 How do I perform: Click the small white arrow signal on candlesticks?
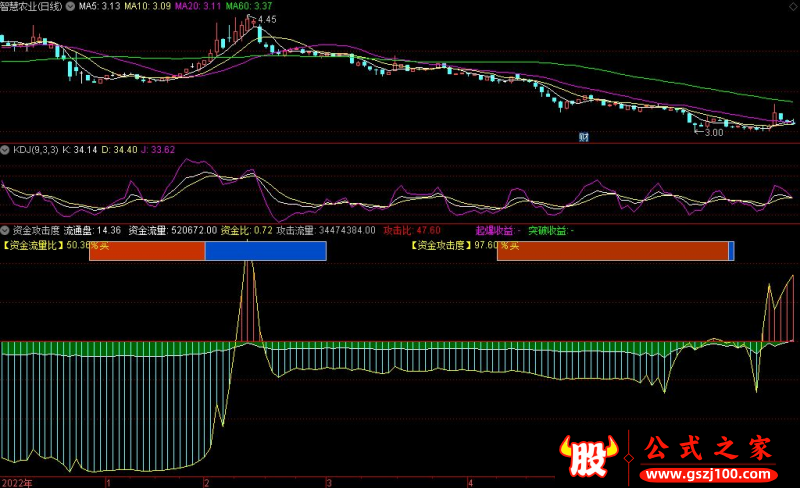[191, 65]
